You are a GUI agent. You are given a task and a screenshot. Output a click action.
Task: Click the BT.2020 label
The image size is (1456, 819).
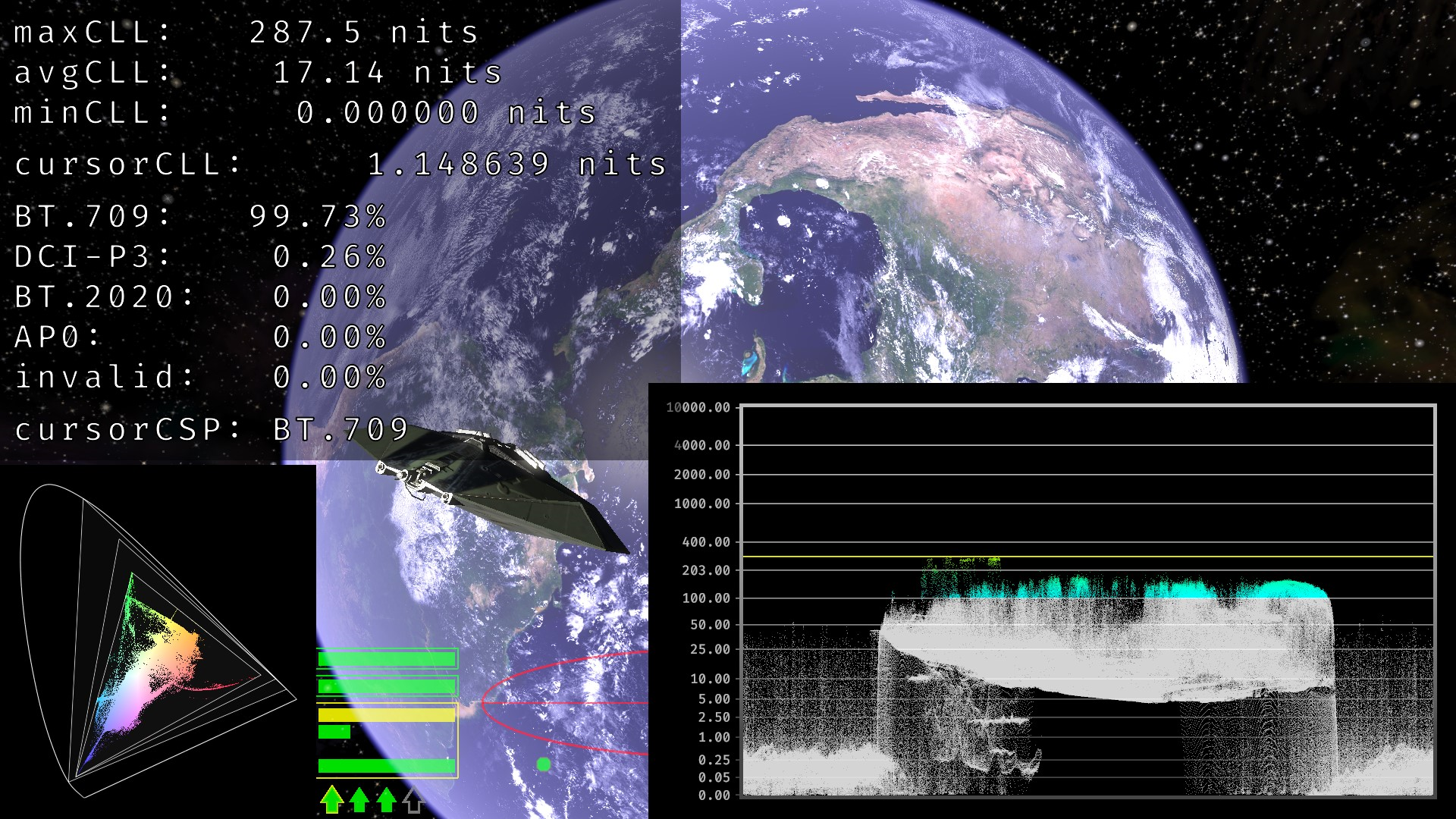(105, 297)
